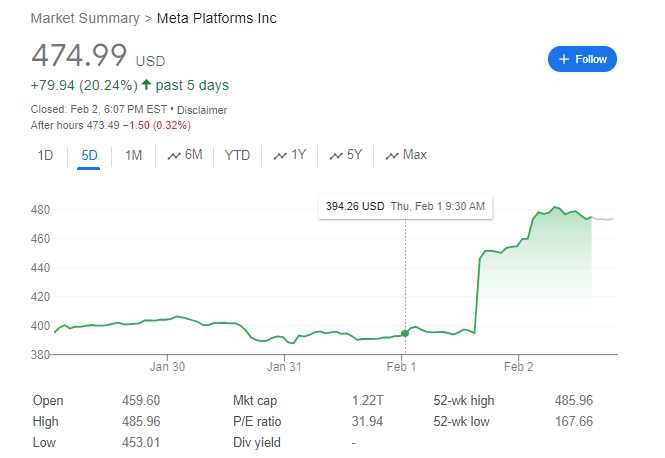Go to the Market Summary breadcrumb
The width and height of the screenshot is (665, 458).
tap(86, 18)
